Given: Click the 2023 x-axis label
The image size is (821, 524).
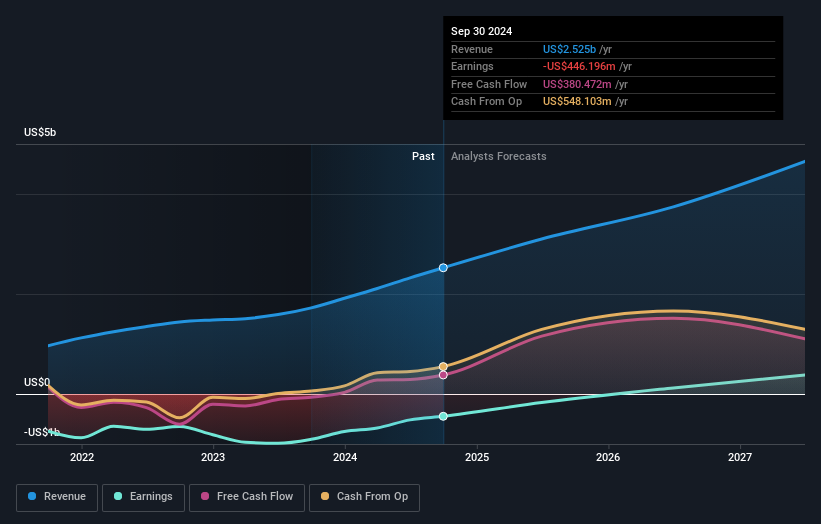Looking at the screenshot, I should coord(213,457).
